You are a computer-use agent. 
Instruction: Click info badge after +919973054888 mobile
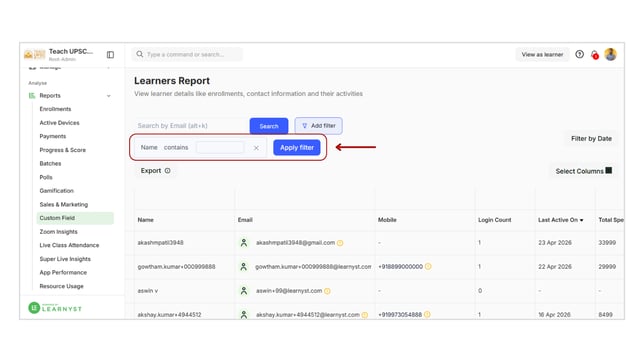point(427,315)
